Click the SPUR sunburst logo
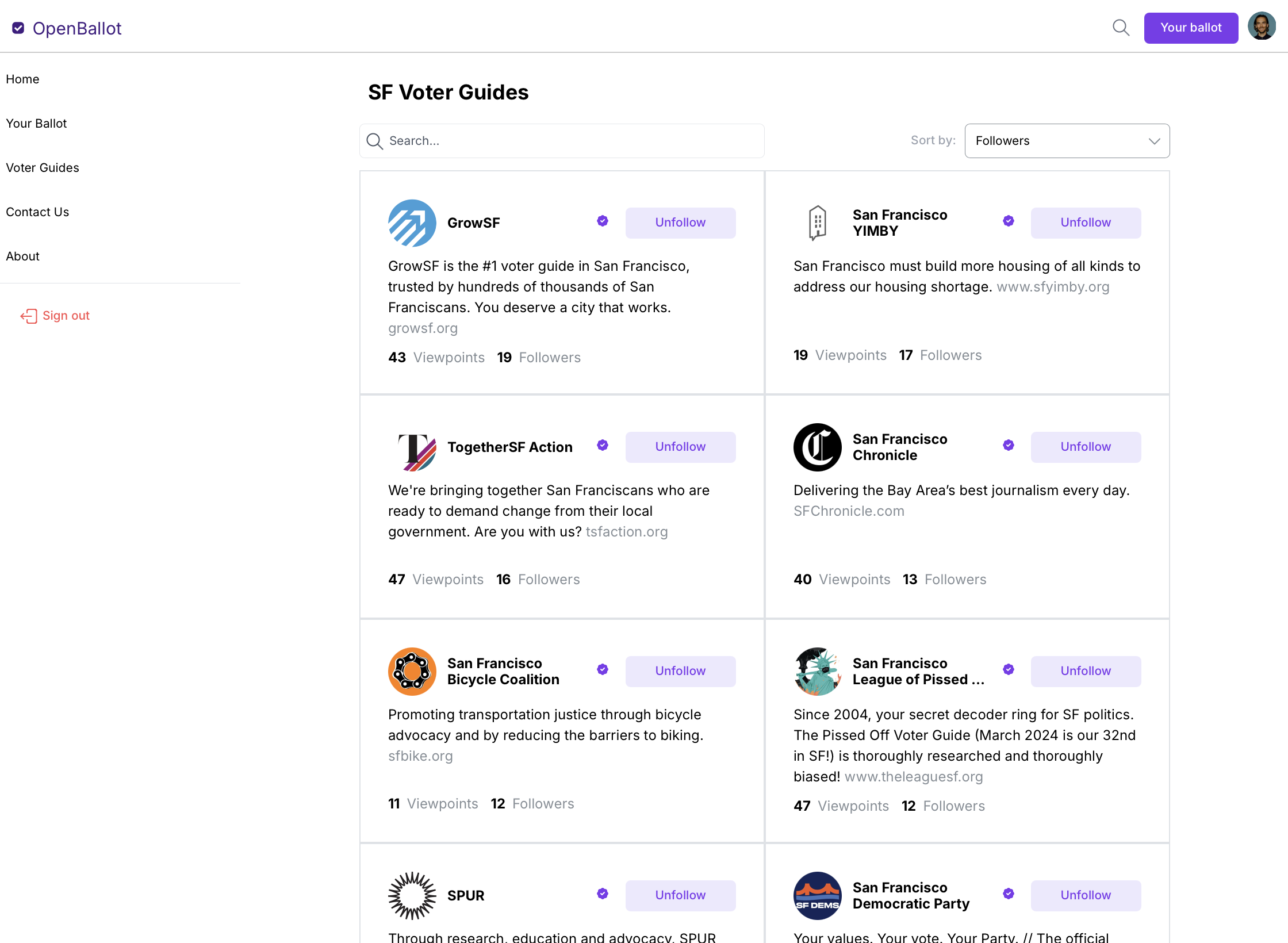This screenshot has width=1288, height=943. click(x=412, y=896)
